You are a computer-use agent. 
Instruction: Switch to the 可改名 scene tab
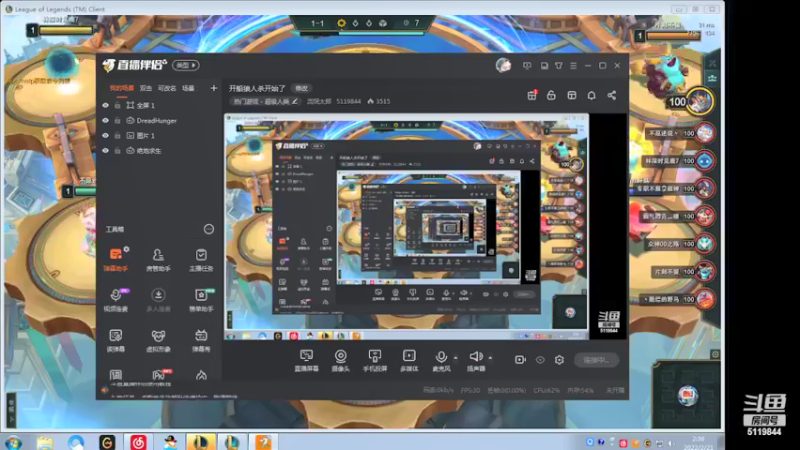point(167,88)
